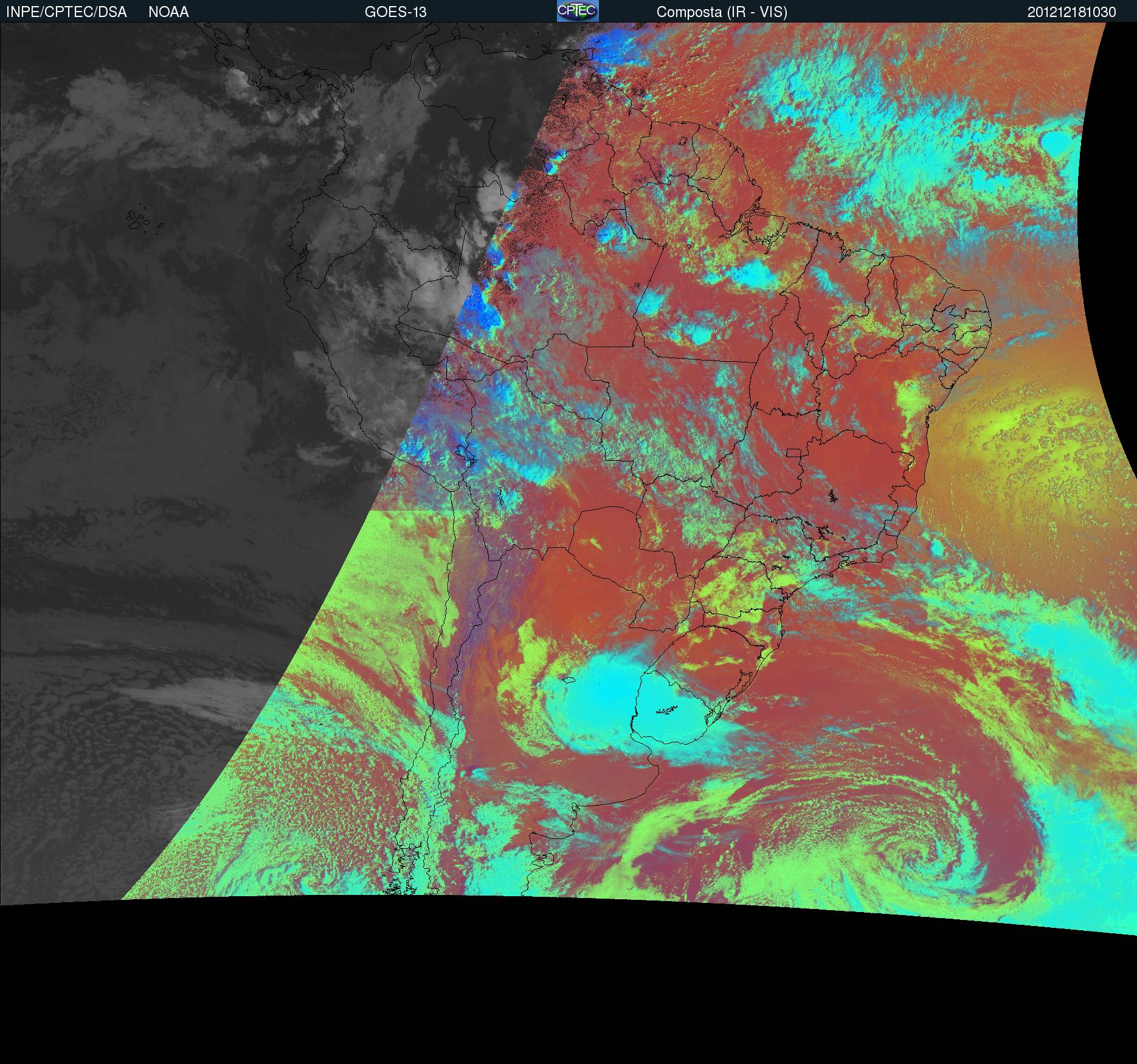Click the timestamp 201212181030
The image size is (1137, 1064).
[1072, 12]
